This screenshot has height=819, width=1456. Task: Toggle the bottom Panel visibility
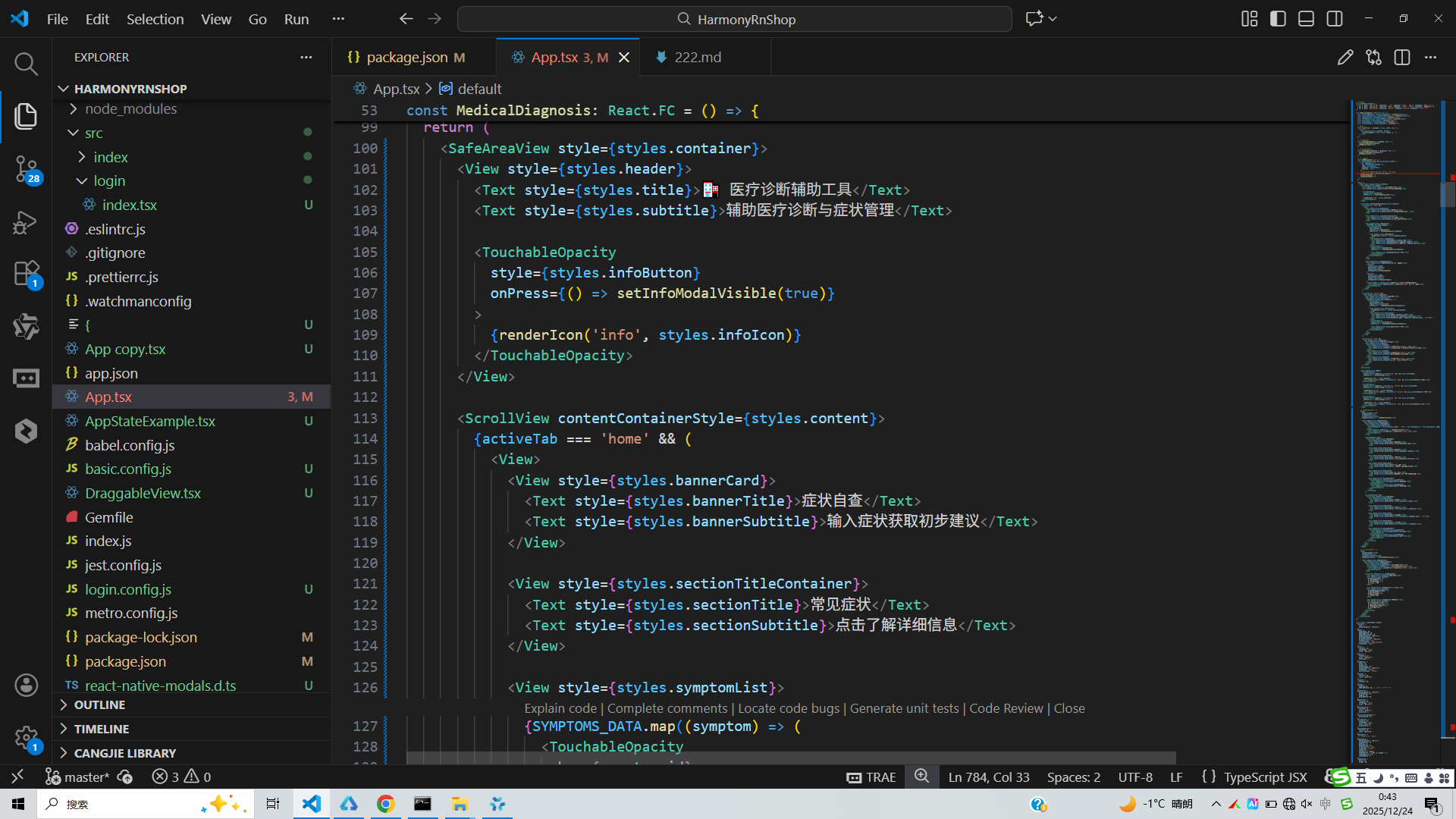tap(1306, 19)
